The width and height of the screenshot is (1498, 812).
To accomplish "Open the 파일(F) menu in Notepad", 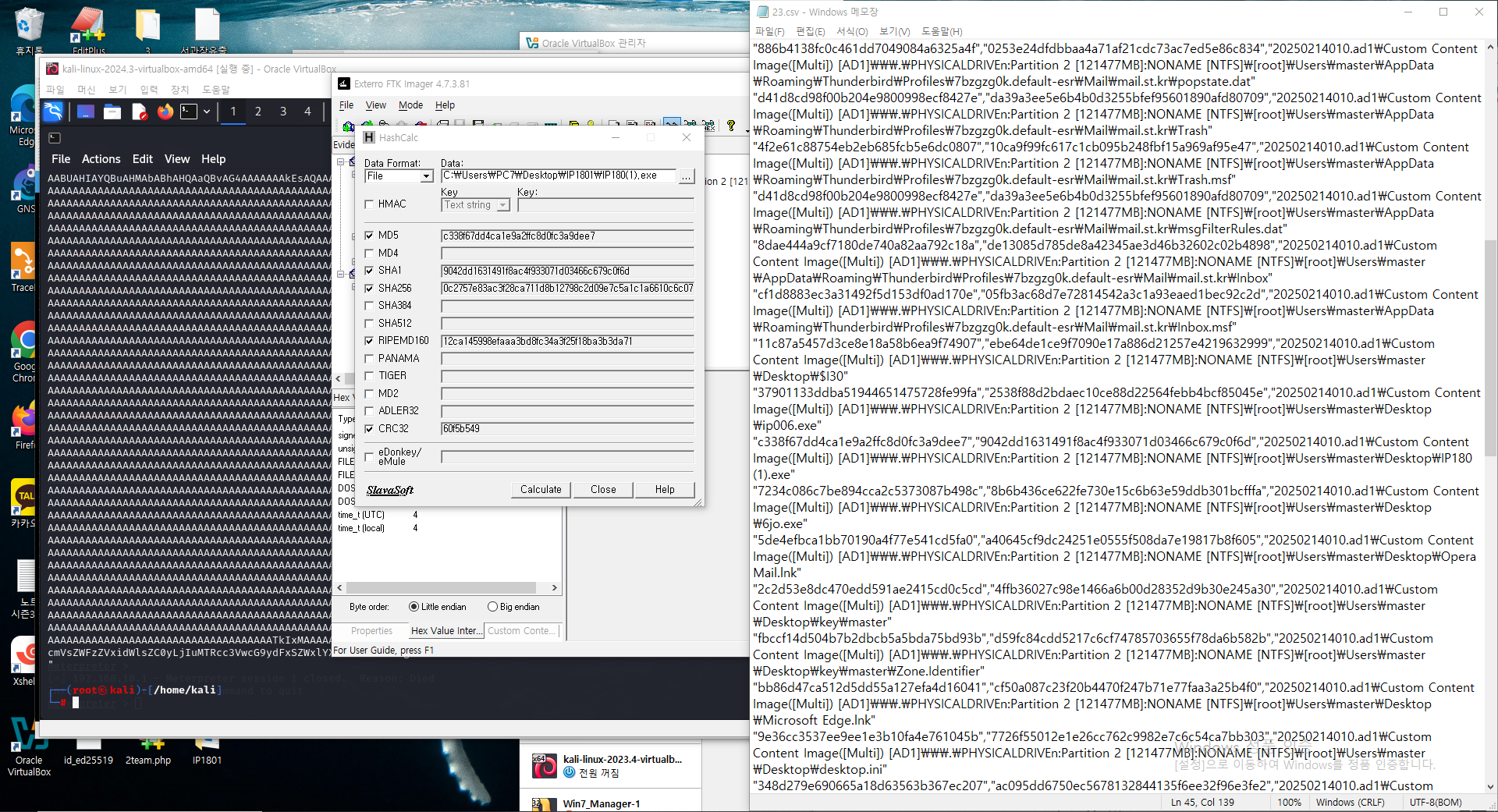I will (769, 31).
